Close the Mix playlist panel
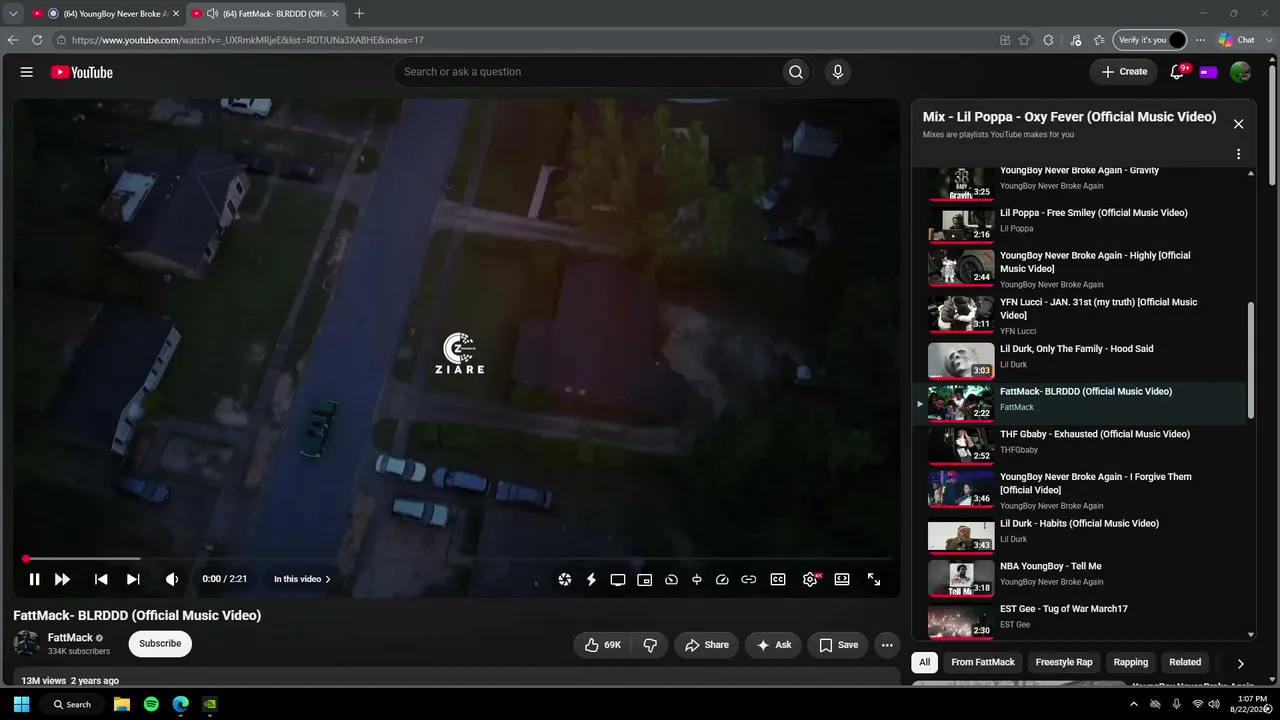1280x720 pixels. point(1238,124)
